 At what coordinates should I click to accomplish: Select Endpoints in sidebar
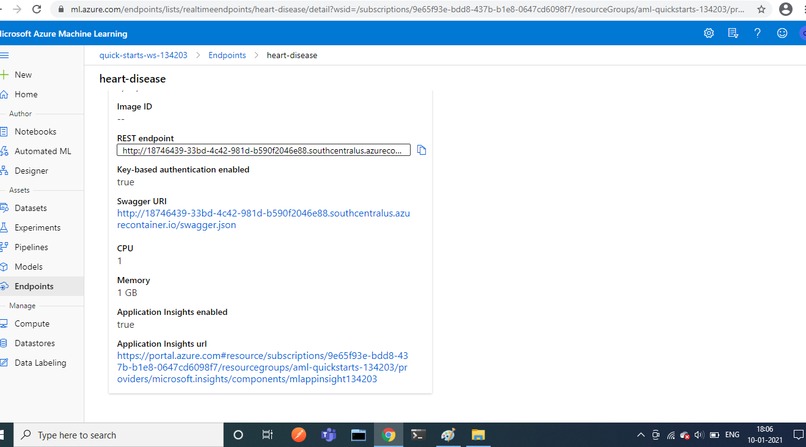pyautogui.click(x=42, y=286)
